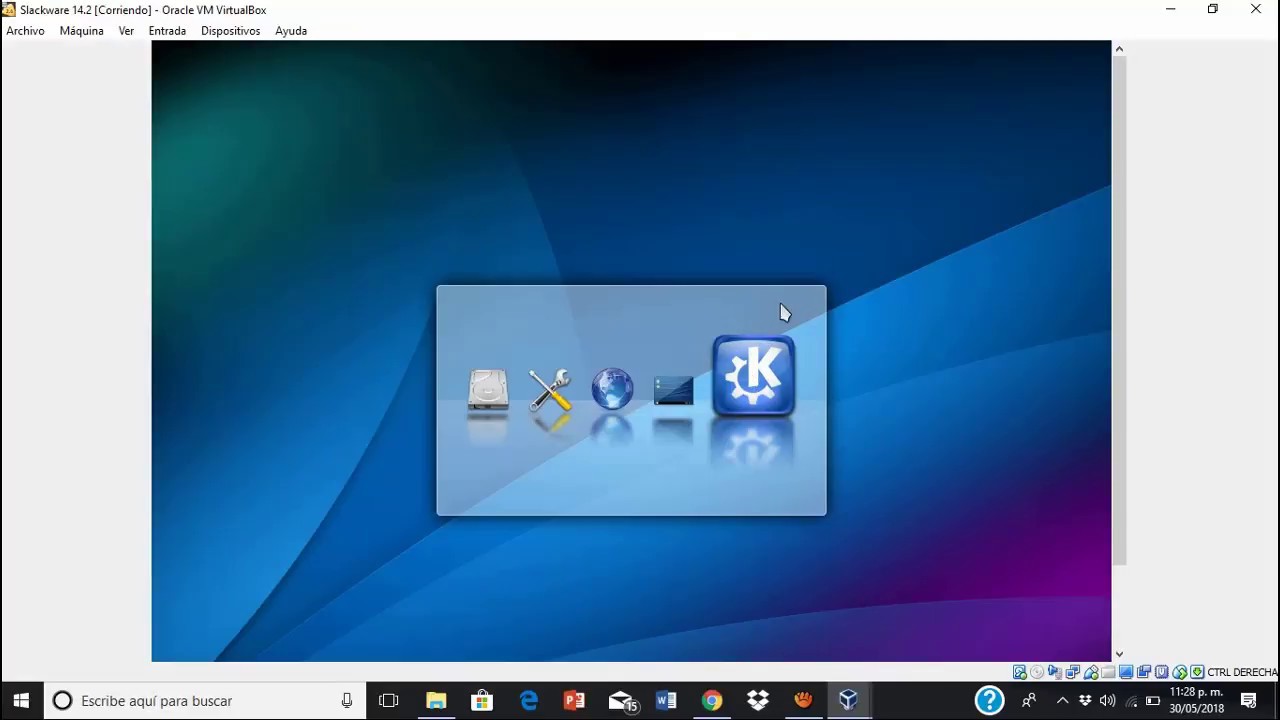The height and width of the screenshot is (720, 1280).
Task: Click the scrollbar down arrow
Action: click(x=1119, y=654)
